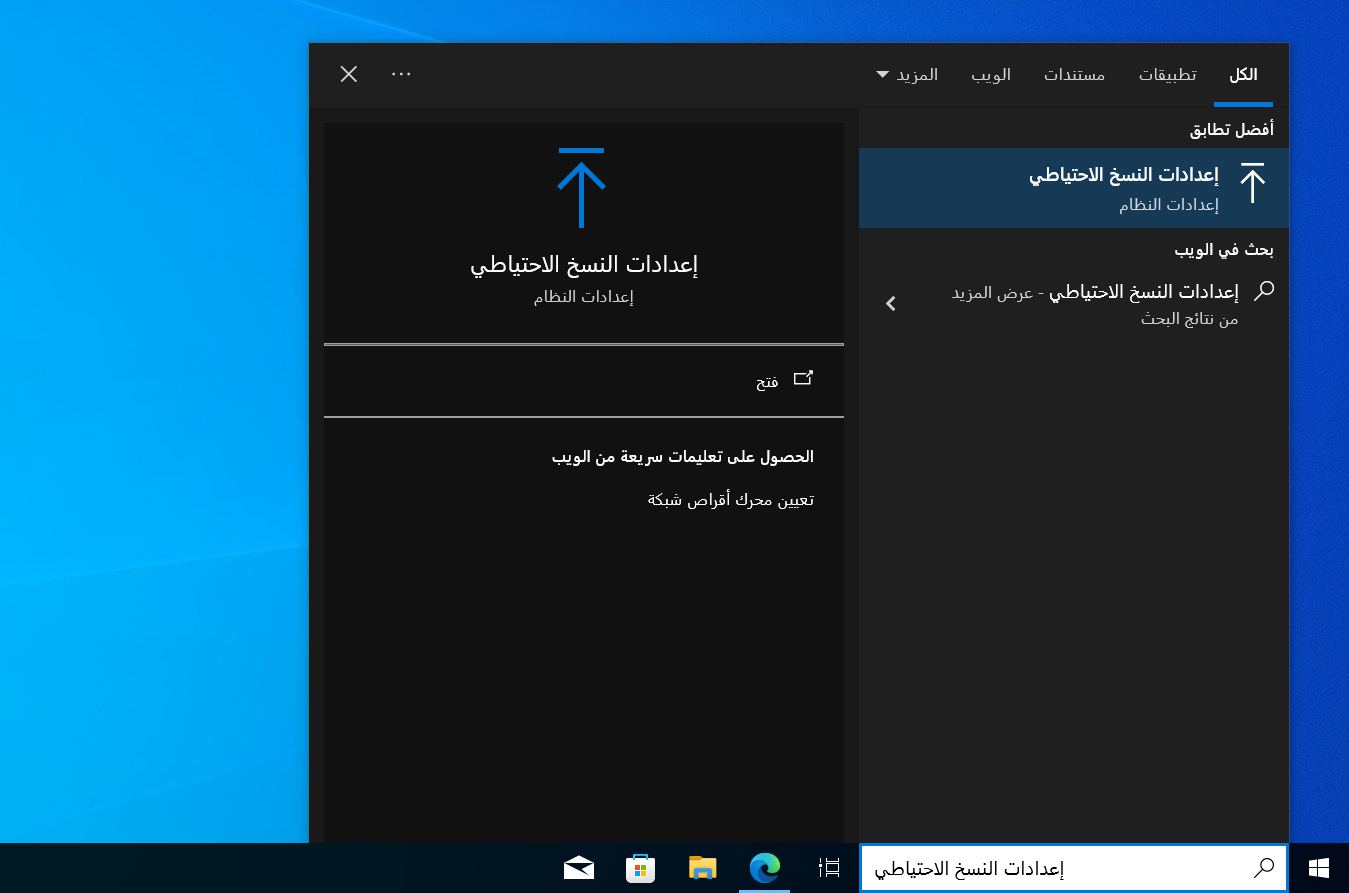Click the أفضل تطابق heading
The image size is (1349, 893).
pyautogui.click(x=1231, y=129)
